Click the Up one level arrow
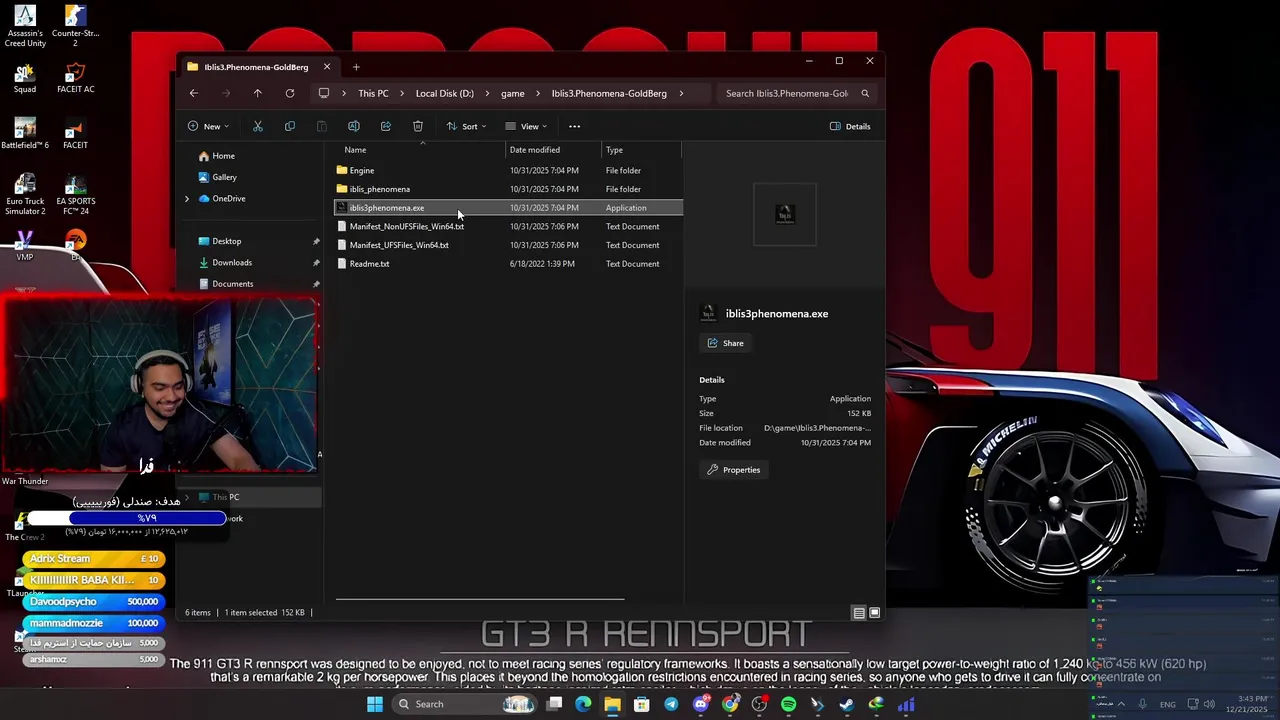This screenshot has height=720, width=1280. [x=257, y=93]
